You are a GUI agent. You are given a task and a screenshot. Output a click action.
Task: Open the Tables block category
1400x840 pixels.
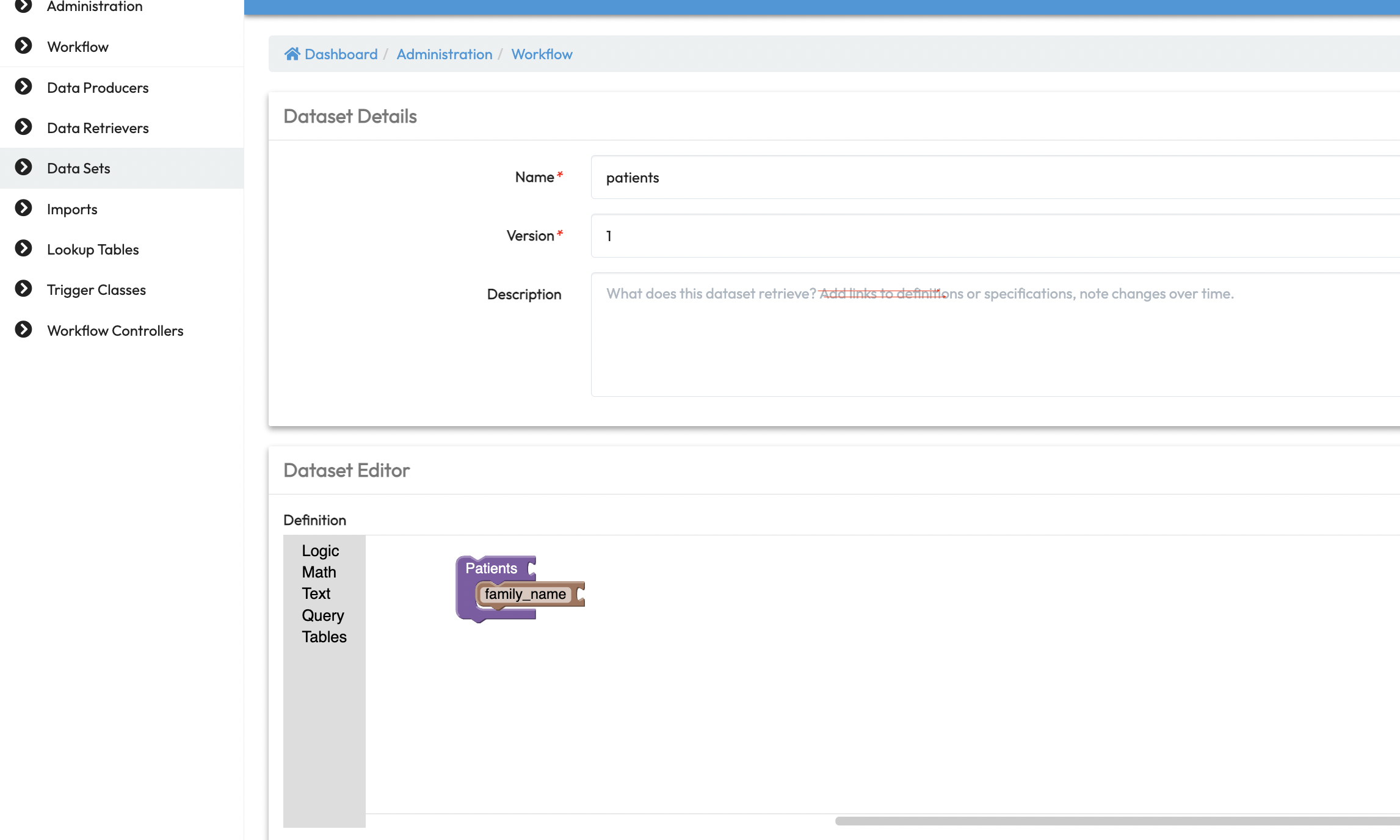[x=324, y=637]
